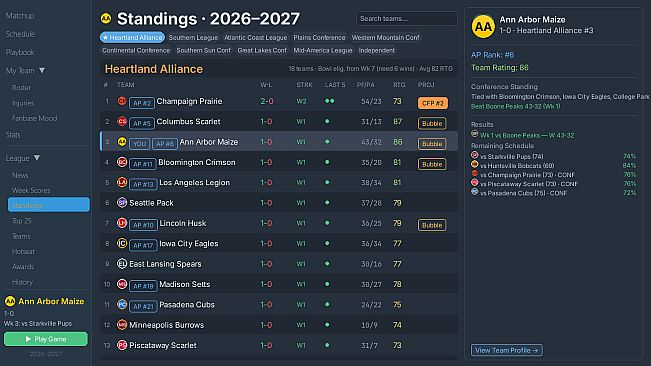This screenshot has width=651, height=366.
Task: Click the Seattle Pack team logo icon
Action: click(x=122, y=203)
